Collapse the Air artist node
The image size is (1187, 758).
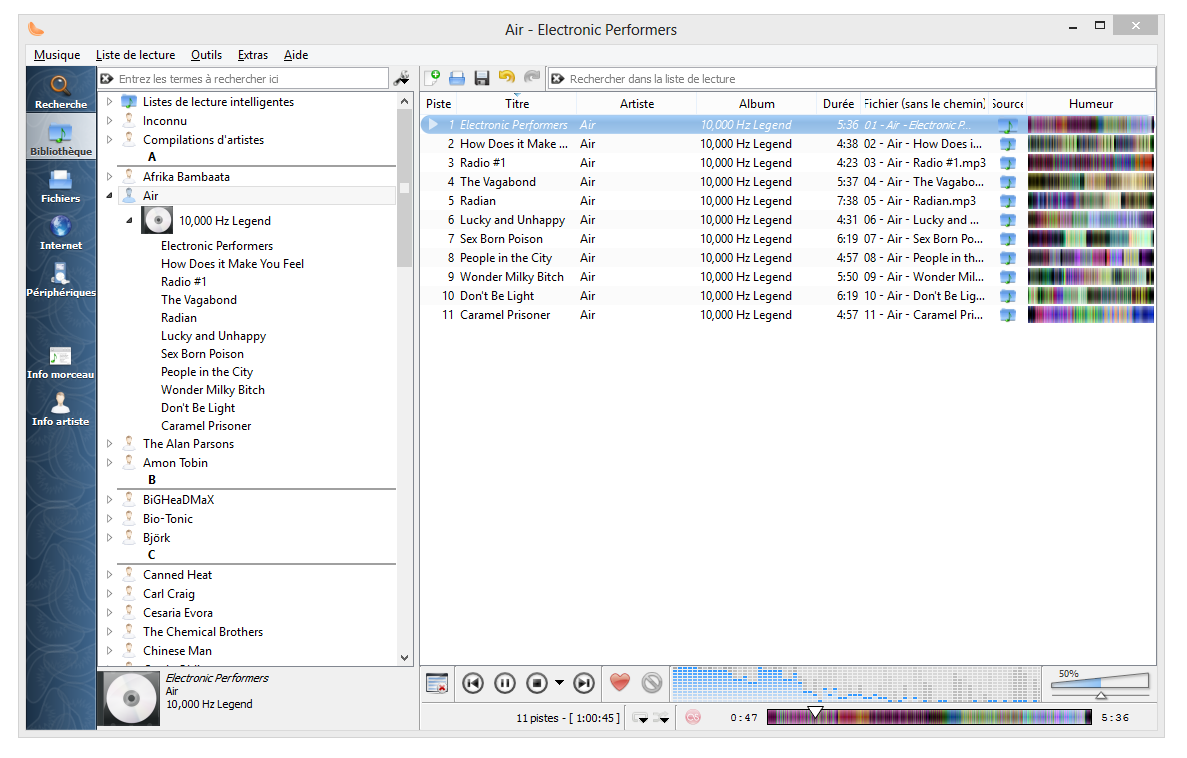pyautogui.click(x=110, y=195)
